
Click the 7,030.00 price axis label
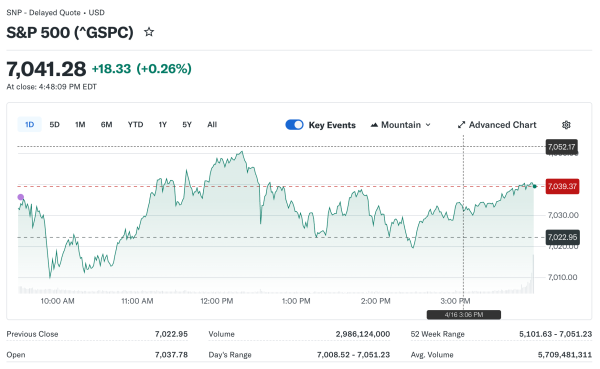click(x=563, y=215)
